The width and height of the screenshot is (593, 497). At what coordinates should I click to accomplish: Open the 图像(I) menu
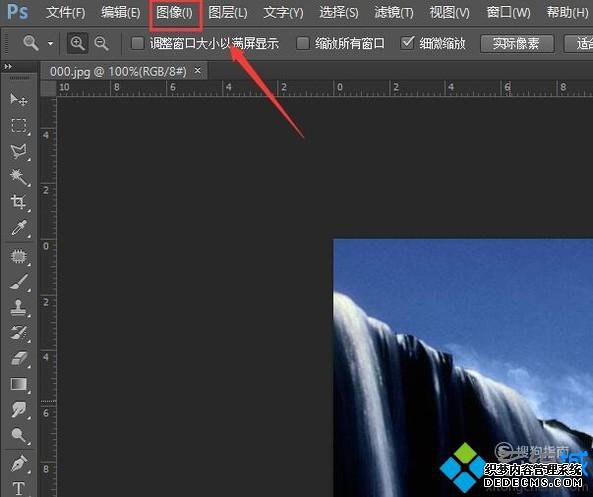174,13
